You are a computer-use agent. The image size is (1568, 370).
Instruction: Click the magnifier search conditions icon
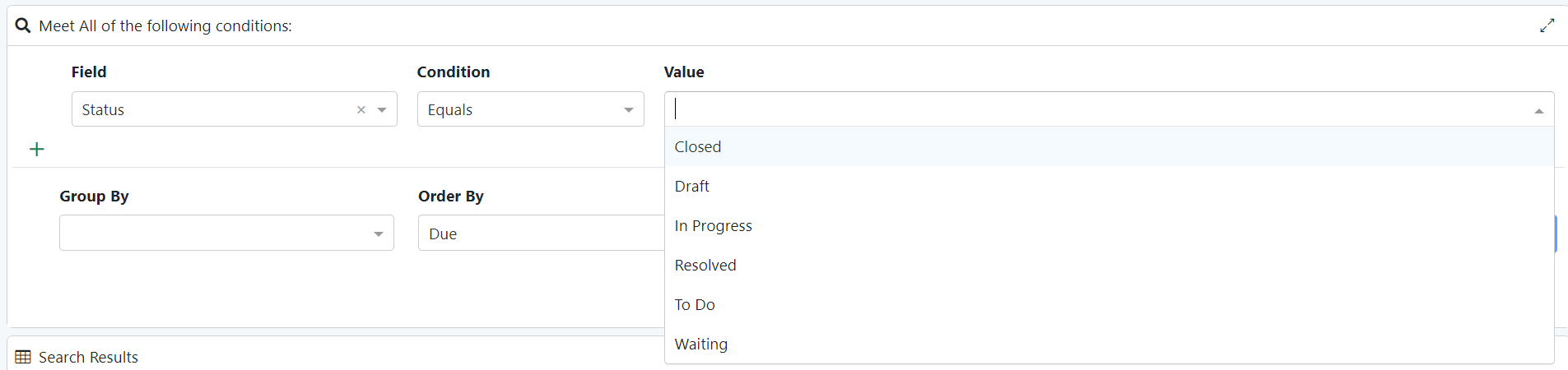pyautogui.click(x=23, y=25)
